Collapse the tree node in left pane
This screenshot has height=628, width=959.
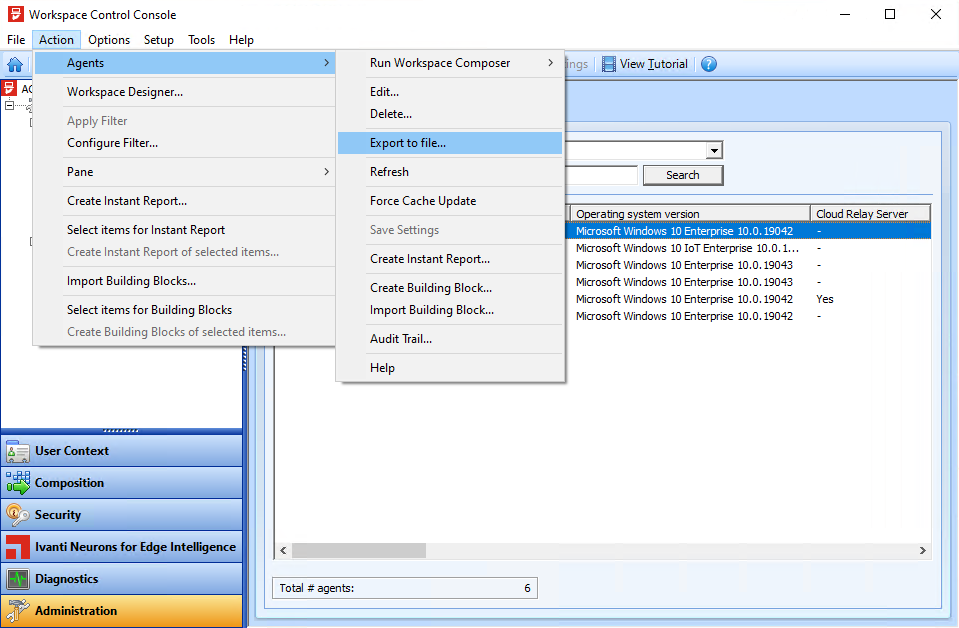(x=9, y=105)
